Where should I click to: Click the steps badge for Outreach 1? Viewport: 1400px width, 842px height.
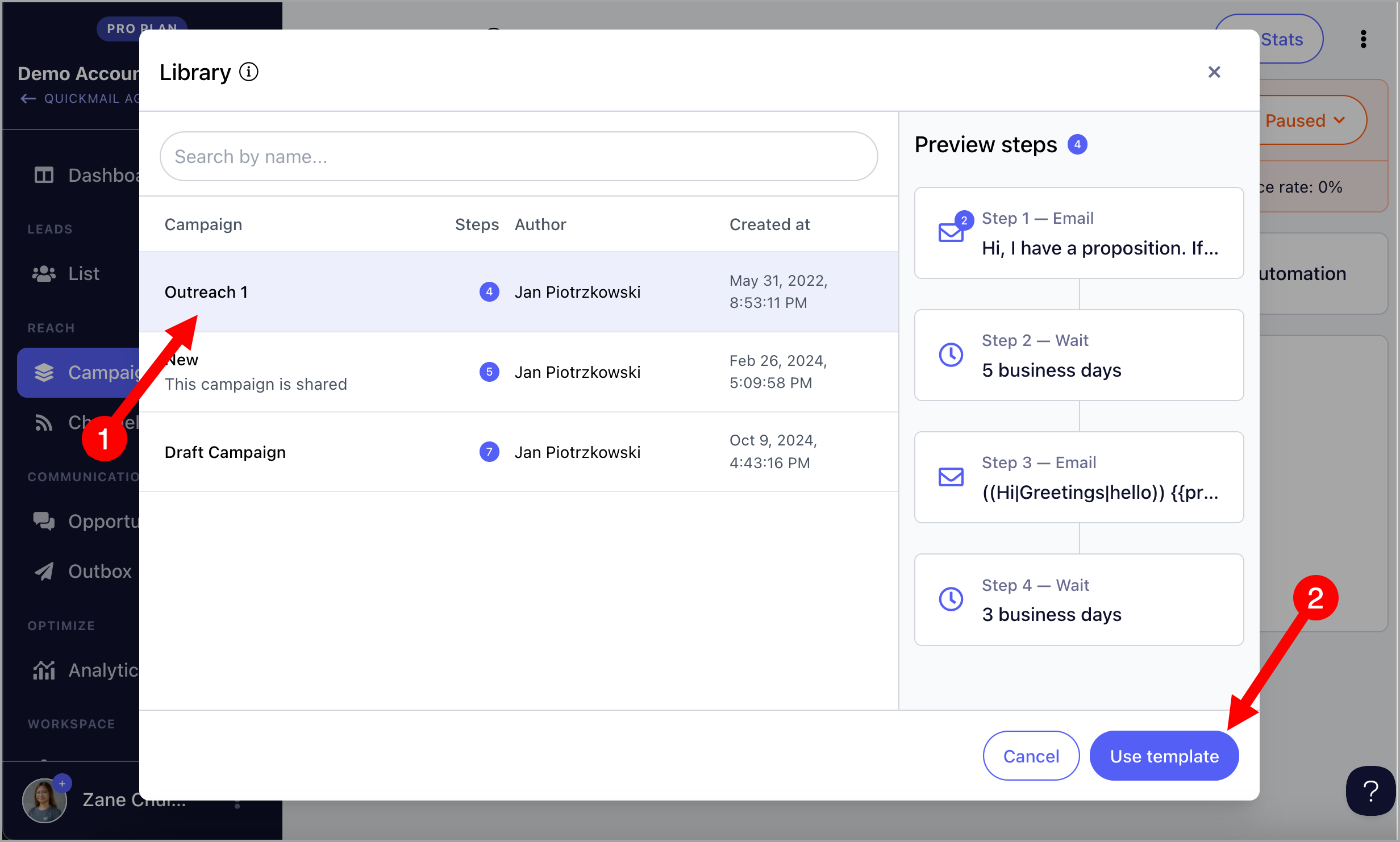tap(489, 292)
